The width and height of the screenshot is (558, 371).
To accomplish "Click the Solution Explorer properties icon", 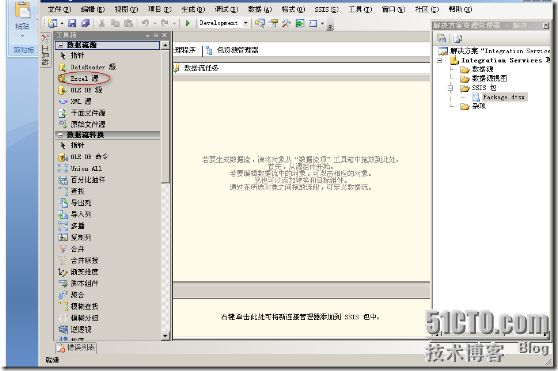I will [x=441, y=38].
